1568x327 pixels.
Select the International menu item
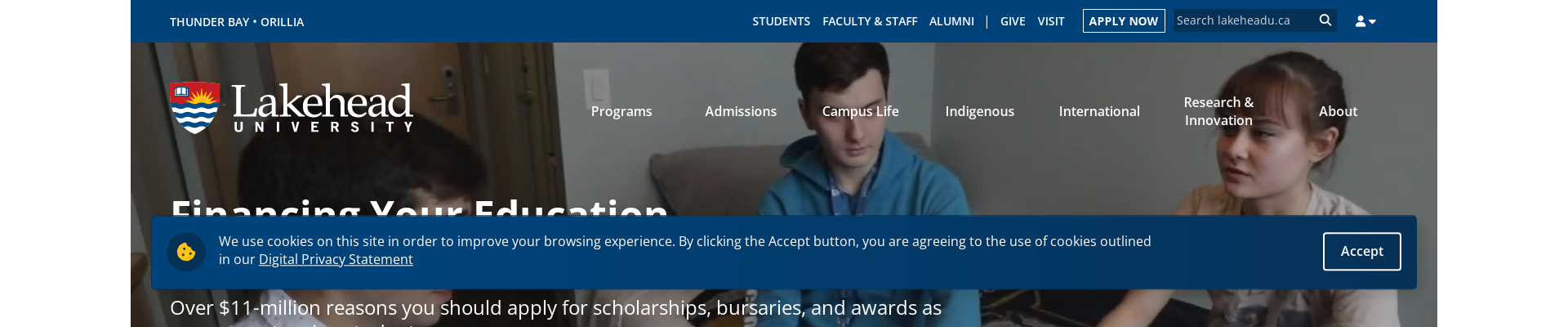click(x=1099, y=111)
